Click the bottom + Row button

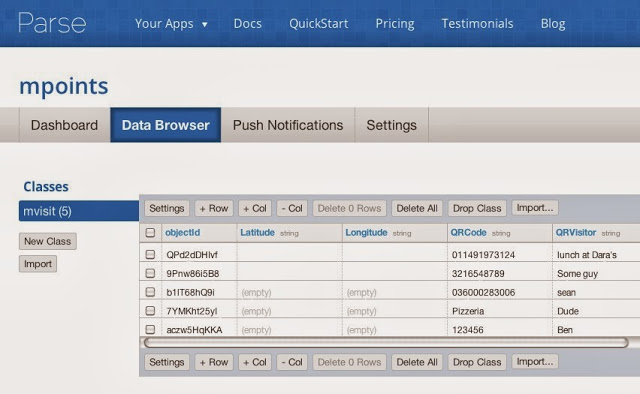click(214, 362)
